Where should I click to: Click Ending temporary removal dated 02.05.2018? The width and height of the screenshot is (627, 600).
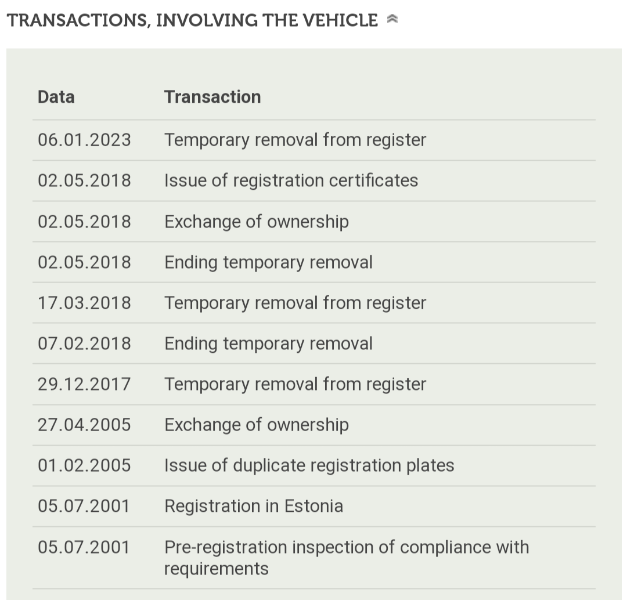268,262
